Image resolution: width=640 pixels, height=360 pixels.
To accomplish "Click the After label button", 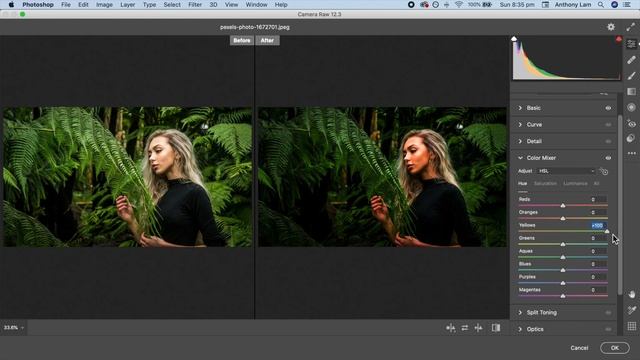I will 267,40.
